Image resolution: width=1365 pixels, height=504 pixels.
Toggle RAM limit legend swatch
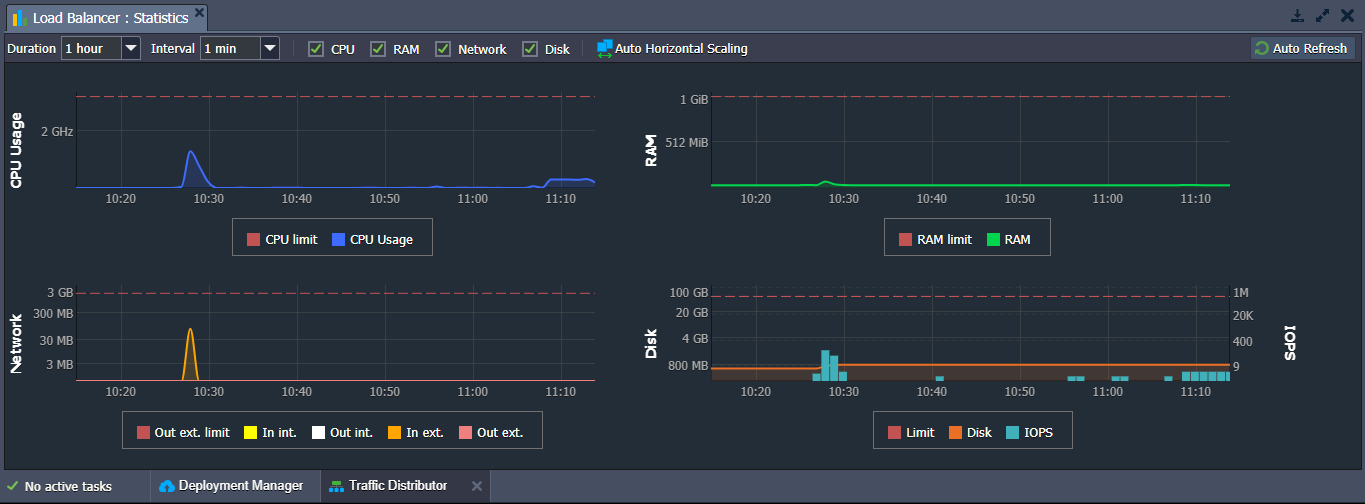905,239
